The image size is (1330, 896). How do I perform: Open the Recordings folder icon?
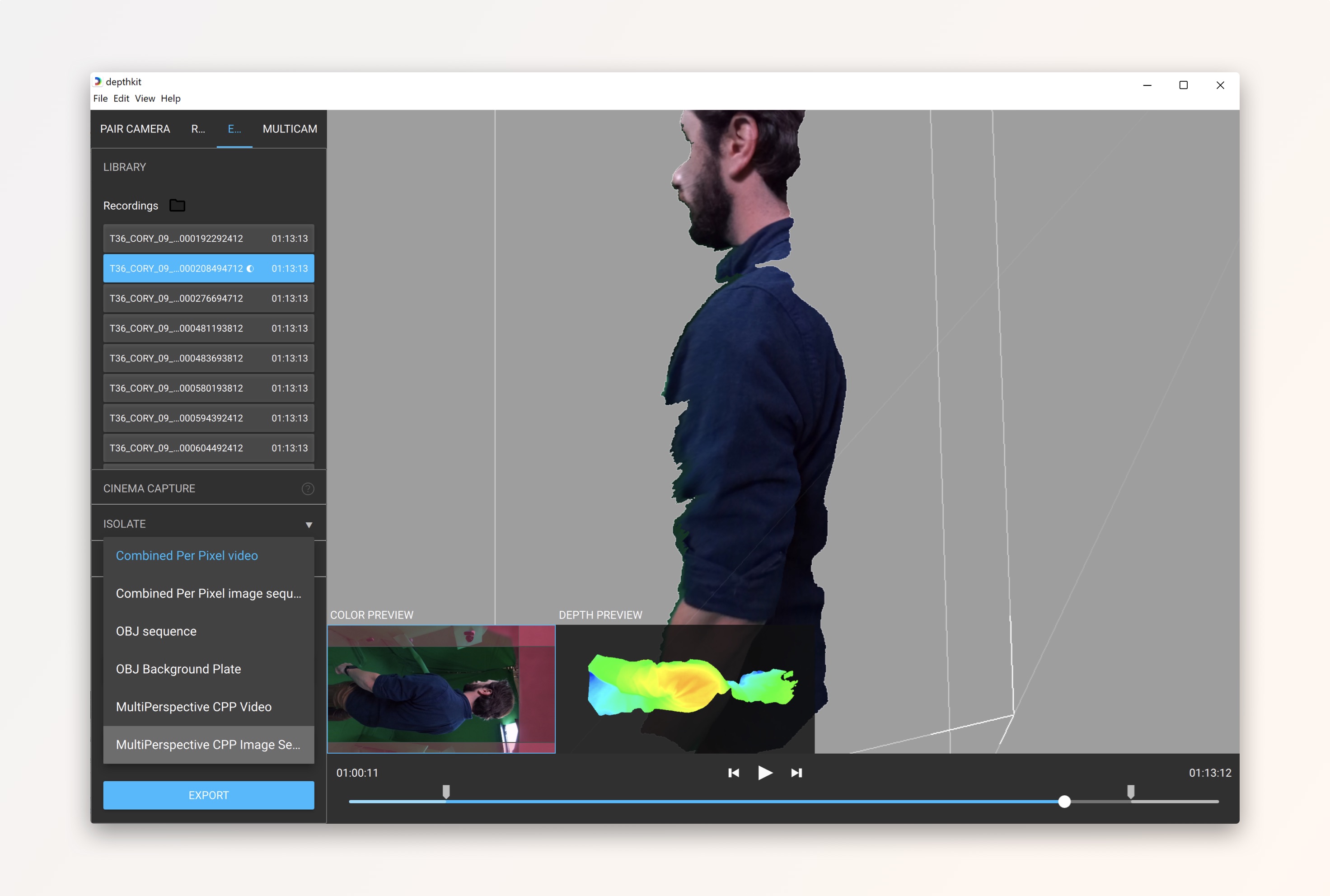177,206
